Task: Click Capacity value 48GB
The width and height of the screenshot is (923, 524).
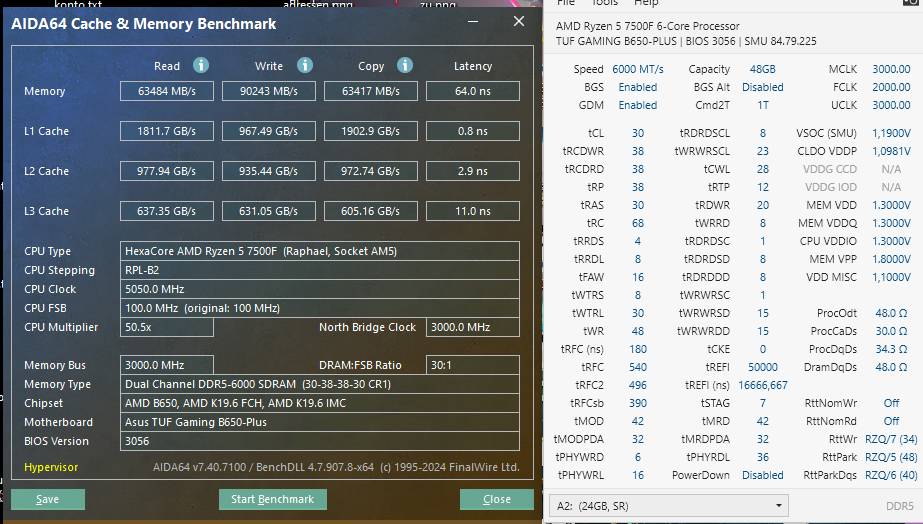Action: point(762,69)
